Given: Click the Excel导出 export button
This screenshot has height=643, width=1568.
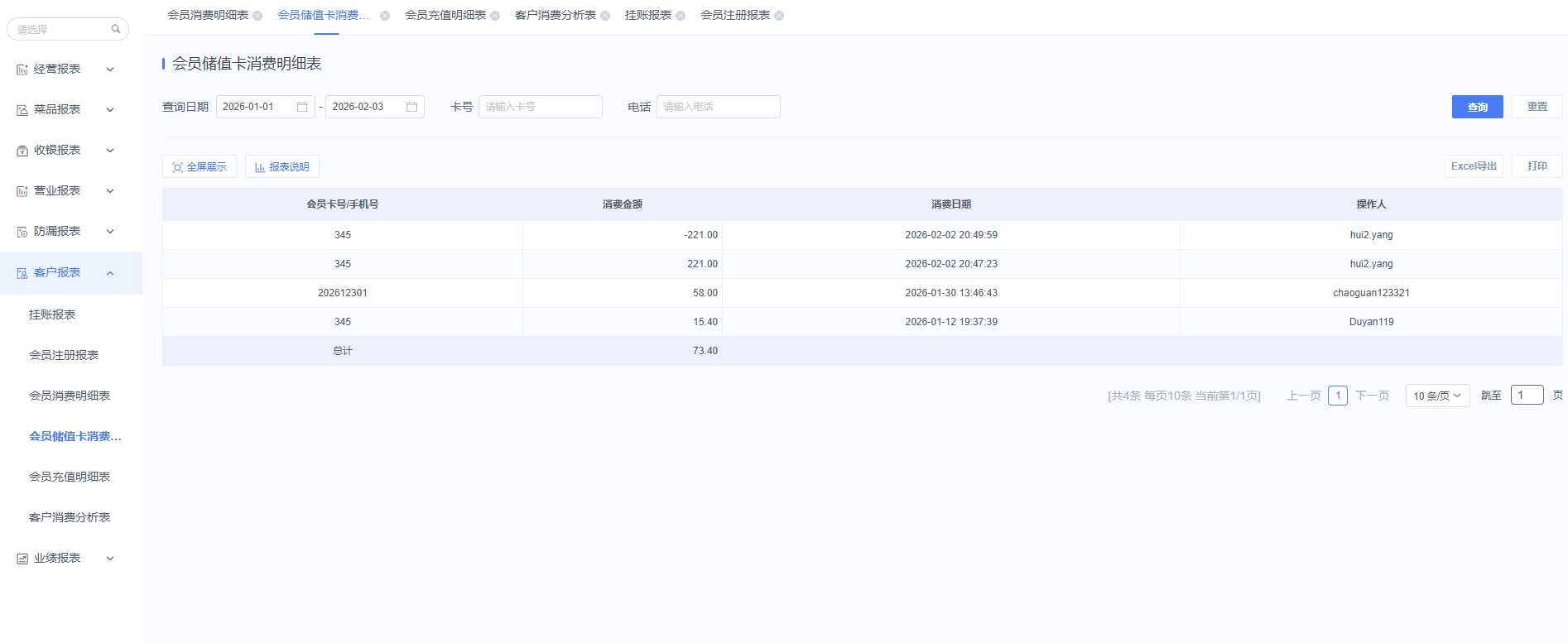Looking at the screenshot, I should 1474,166.
